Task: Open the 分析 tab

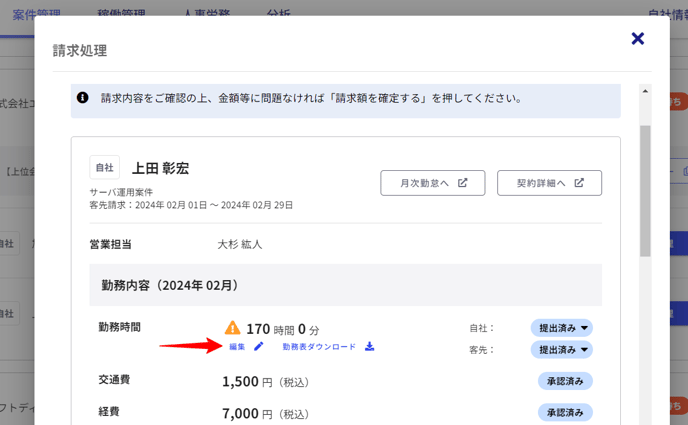Action: pyautogui.click(x=279, y=14)
